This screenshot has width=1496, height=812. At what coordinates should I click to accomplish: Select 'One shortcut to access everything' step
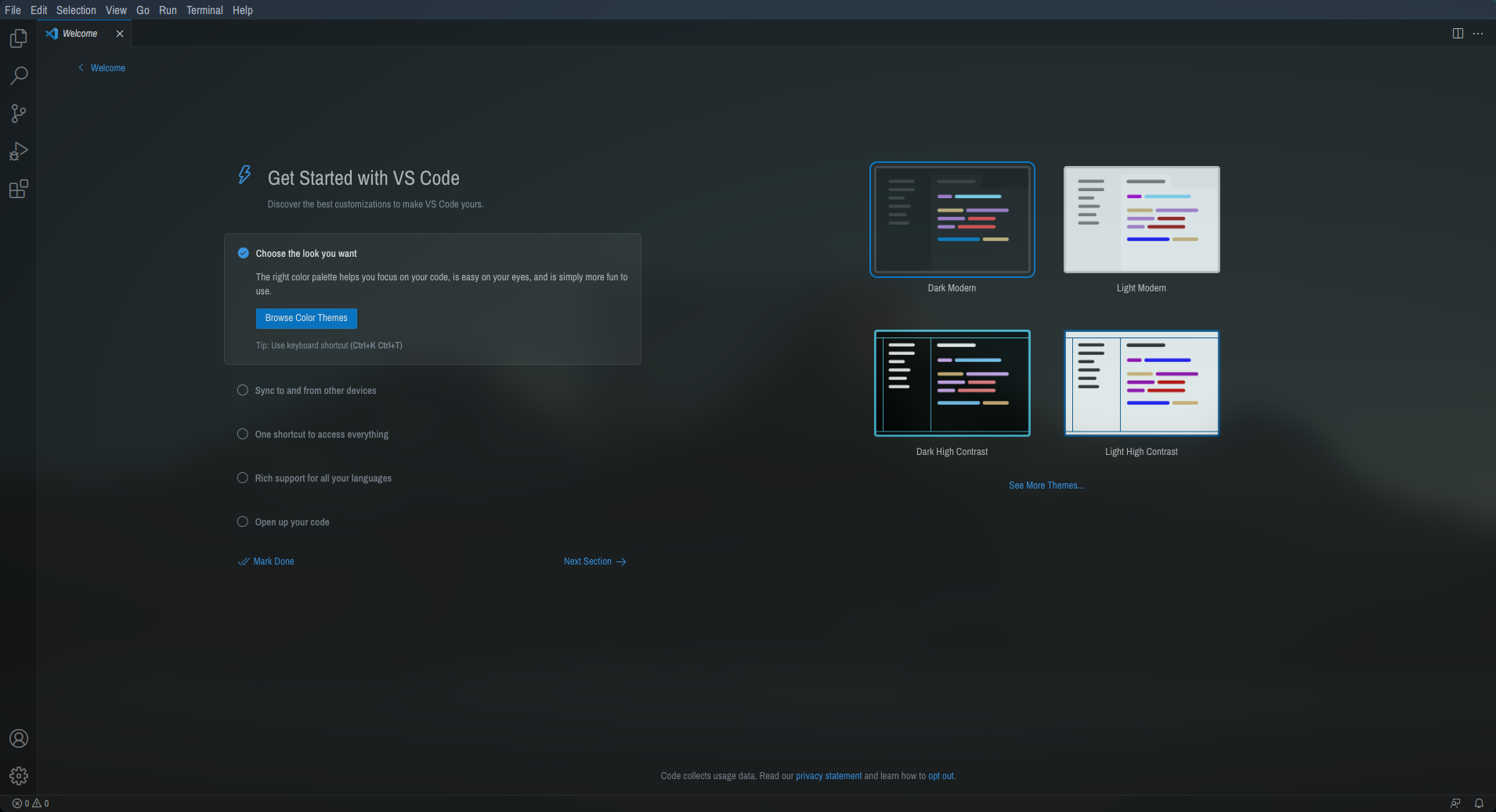point(321,435)
